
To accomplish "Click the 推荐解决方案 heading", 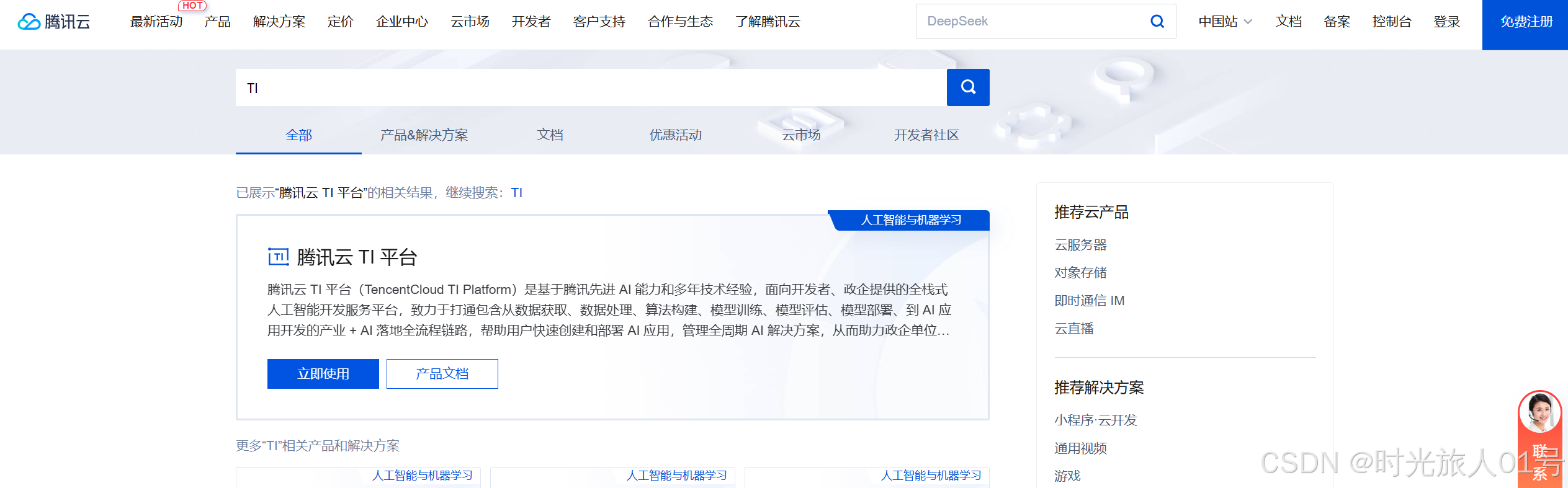I will 1098,388.
